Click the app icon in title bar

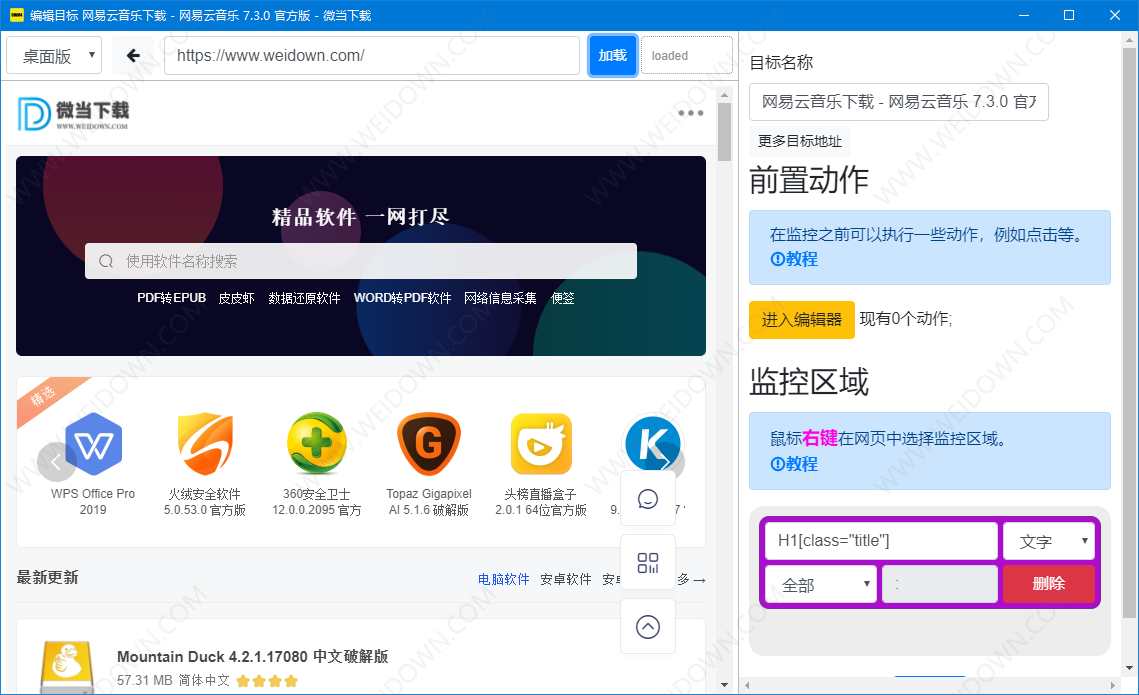point(16,15)
